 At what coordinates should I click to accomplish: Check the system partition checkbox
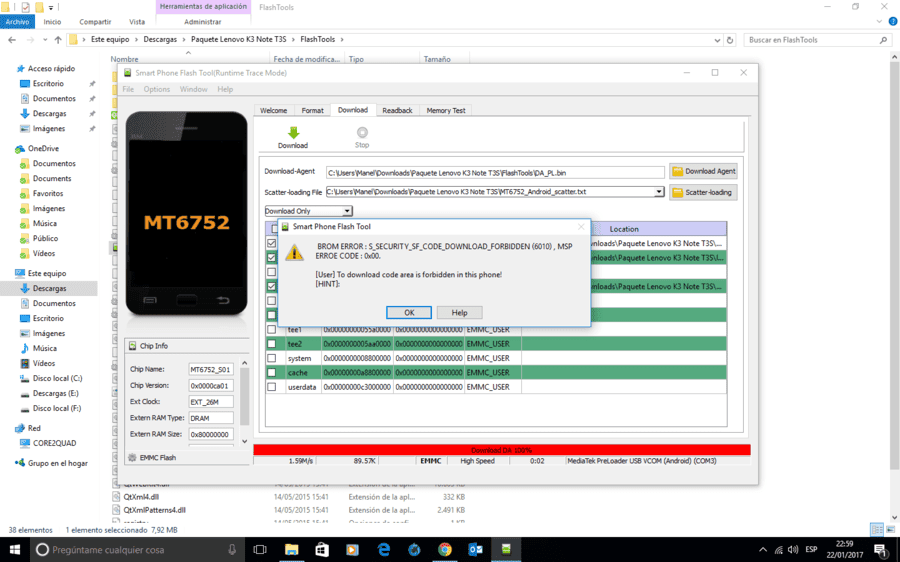pos(271,358)
